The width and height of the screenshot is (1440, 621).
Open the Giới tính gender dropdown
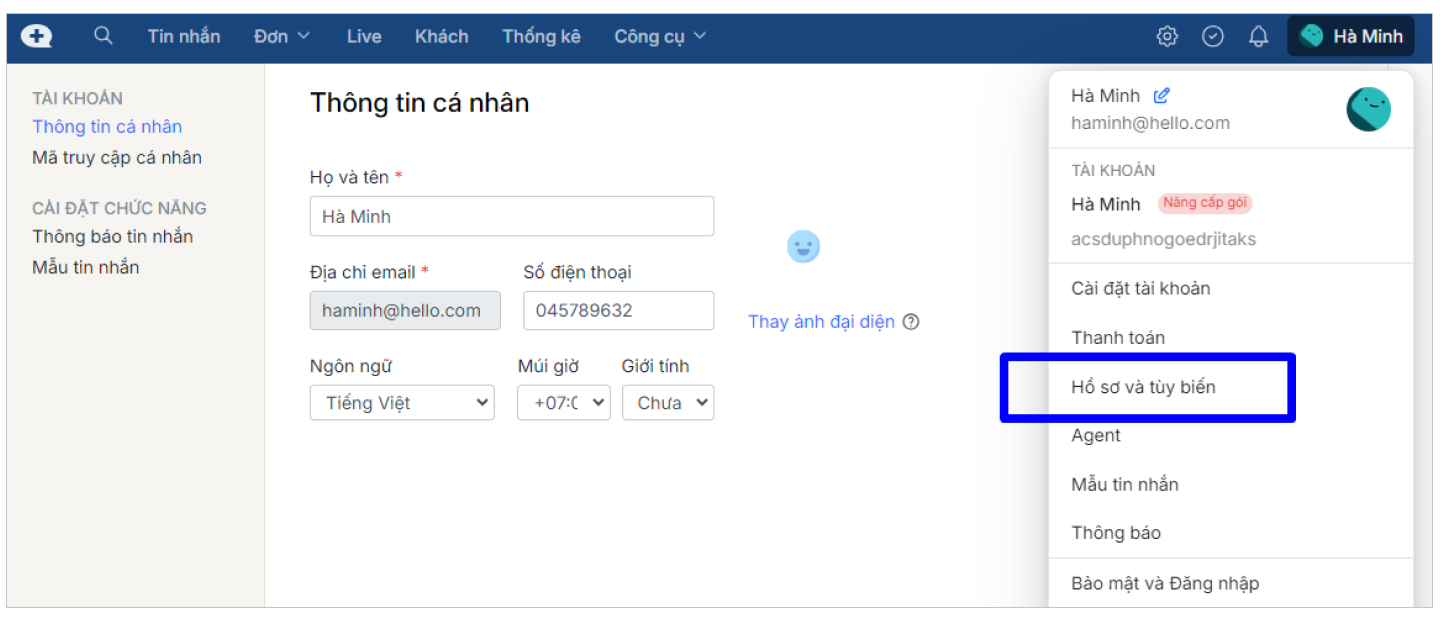pyautogui.click(x=668, y=403)
